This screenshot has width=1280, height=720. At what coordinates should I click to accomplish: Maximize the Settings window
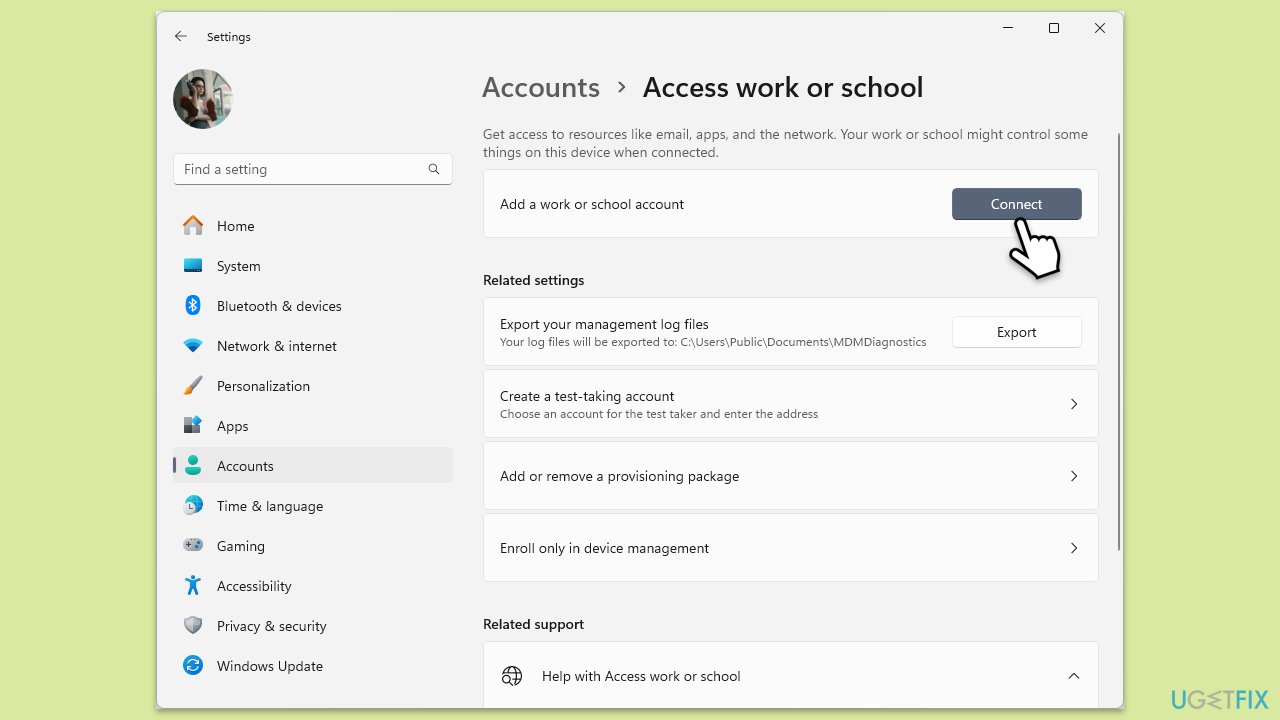pyautogui.click(x=1053, y=28)
